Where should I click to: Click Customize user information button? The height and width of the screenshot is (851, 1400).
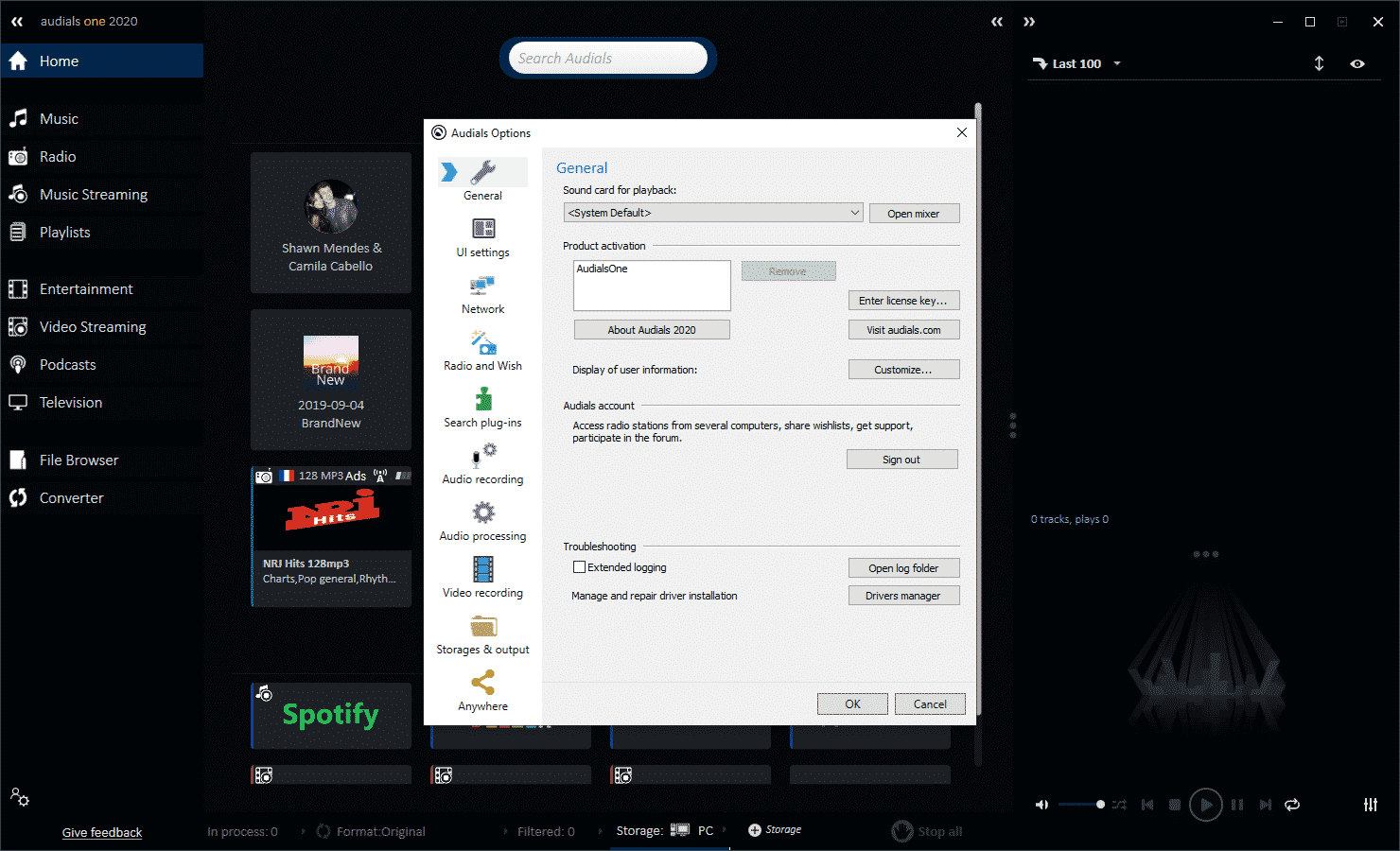point(903,370)
